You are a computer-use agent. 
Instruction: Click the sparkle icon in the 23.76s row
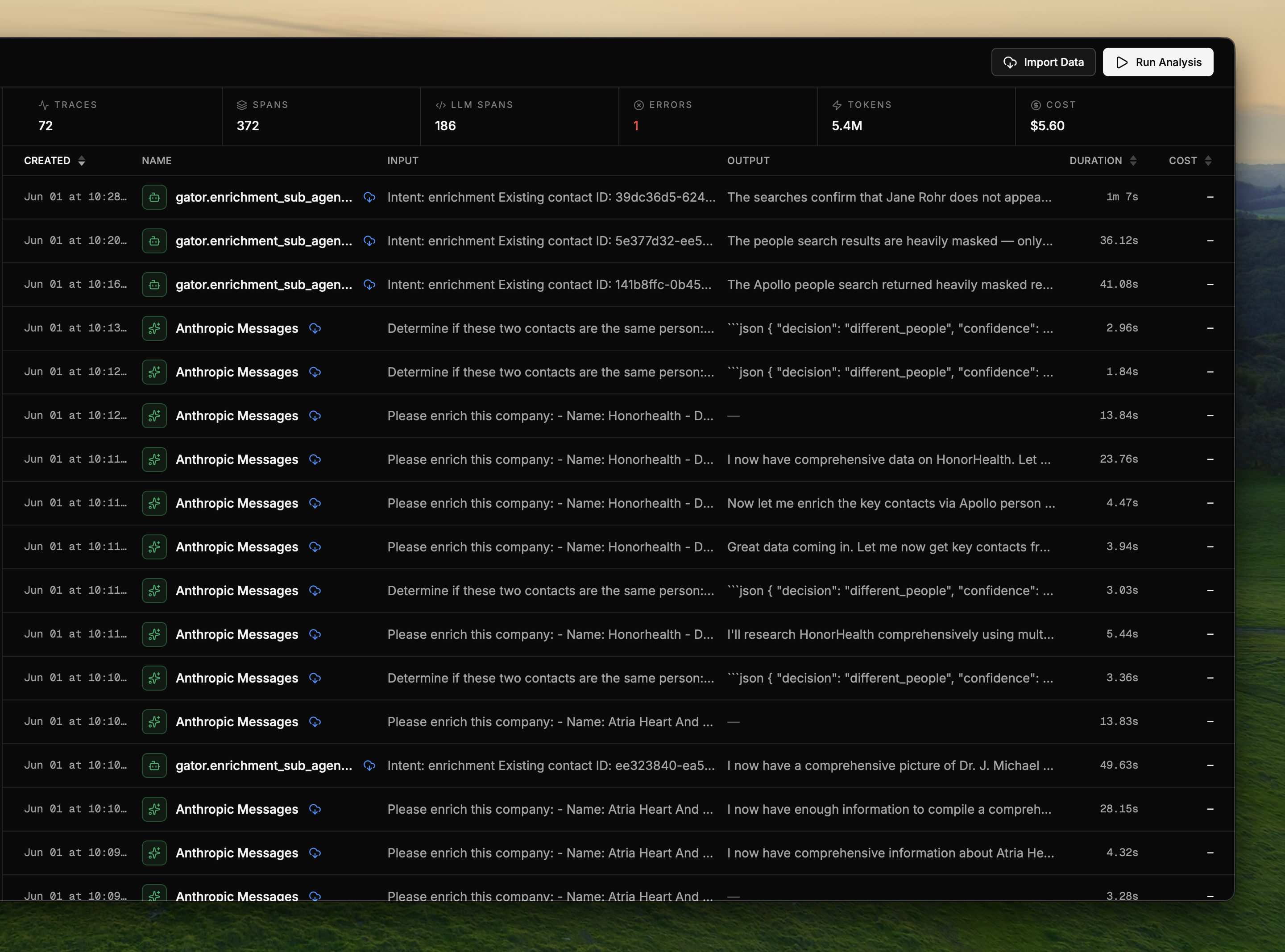pyautogui.click(x=154, y=459)
